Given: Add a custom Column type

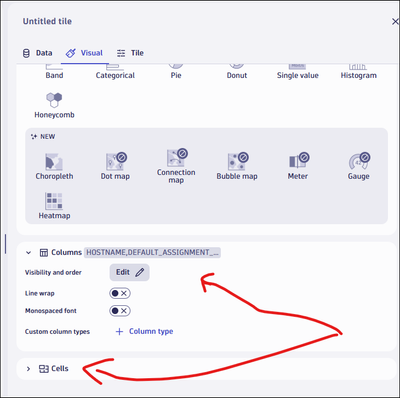Looking at the screenshot, I should point(144,331).
